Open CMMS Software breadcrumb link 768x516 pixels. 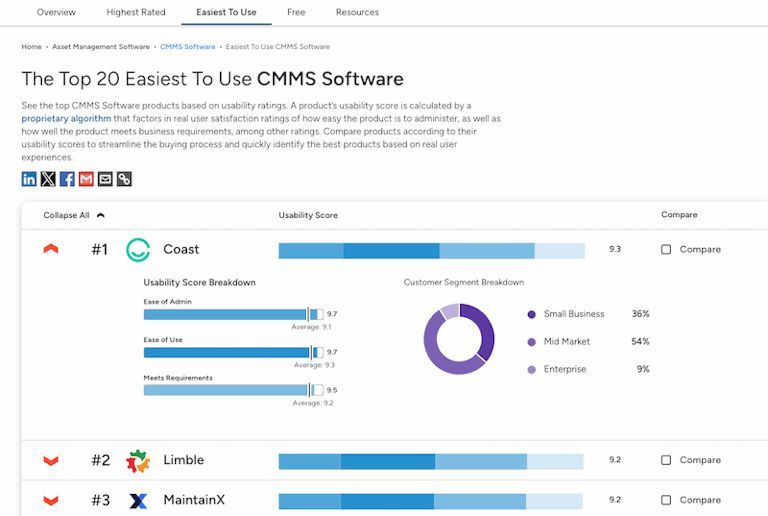(188, 47)
